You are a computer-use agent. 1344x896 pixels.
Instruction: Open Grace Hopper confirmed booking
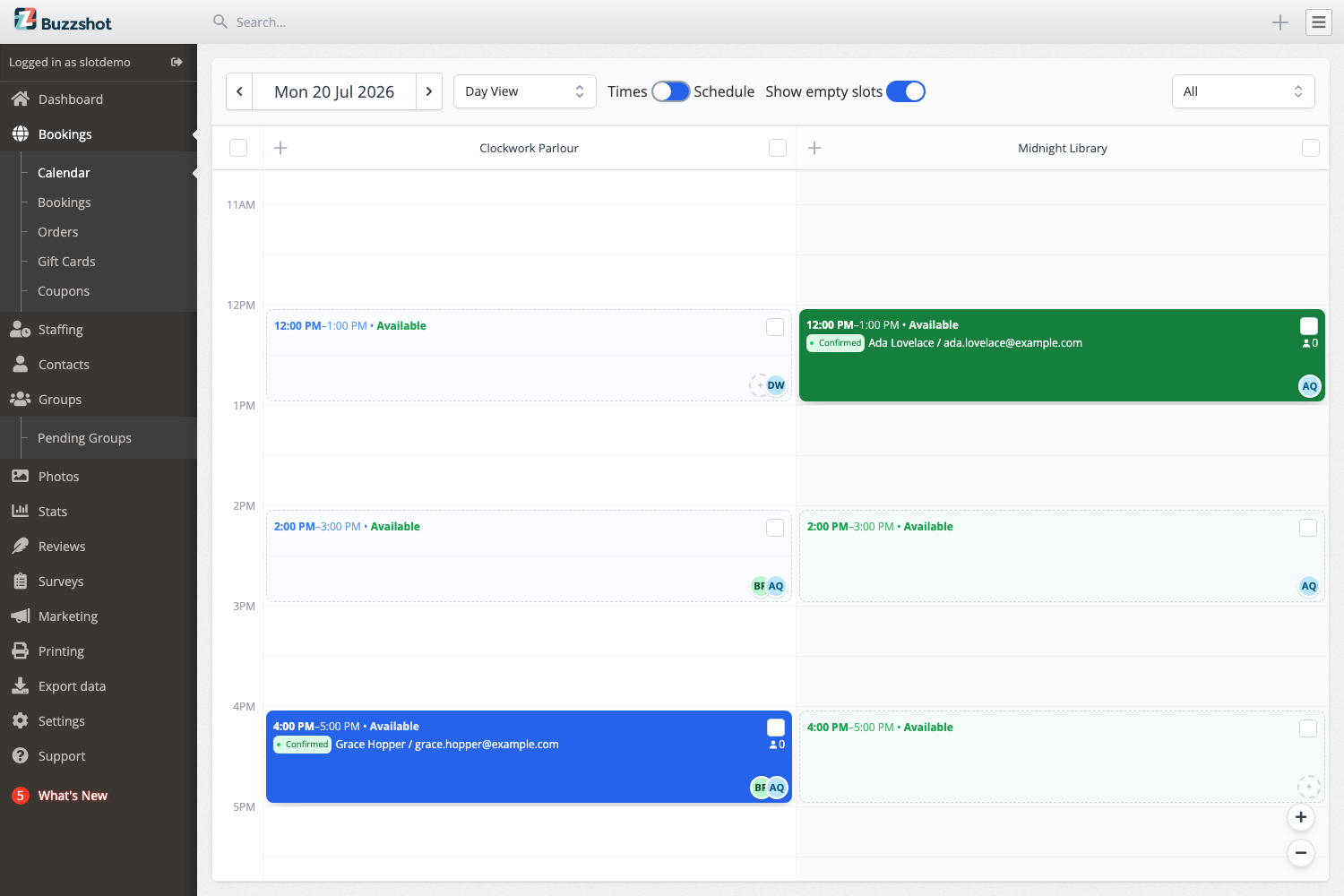pos(529,757)
